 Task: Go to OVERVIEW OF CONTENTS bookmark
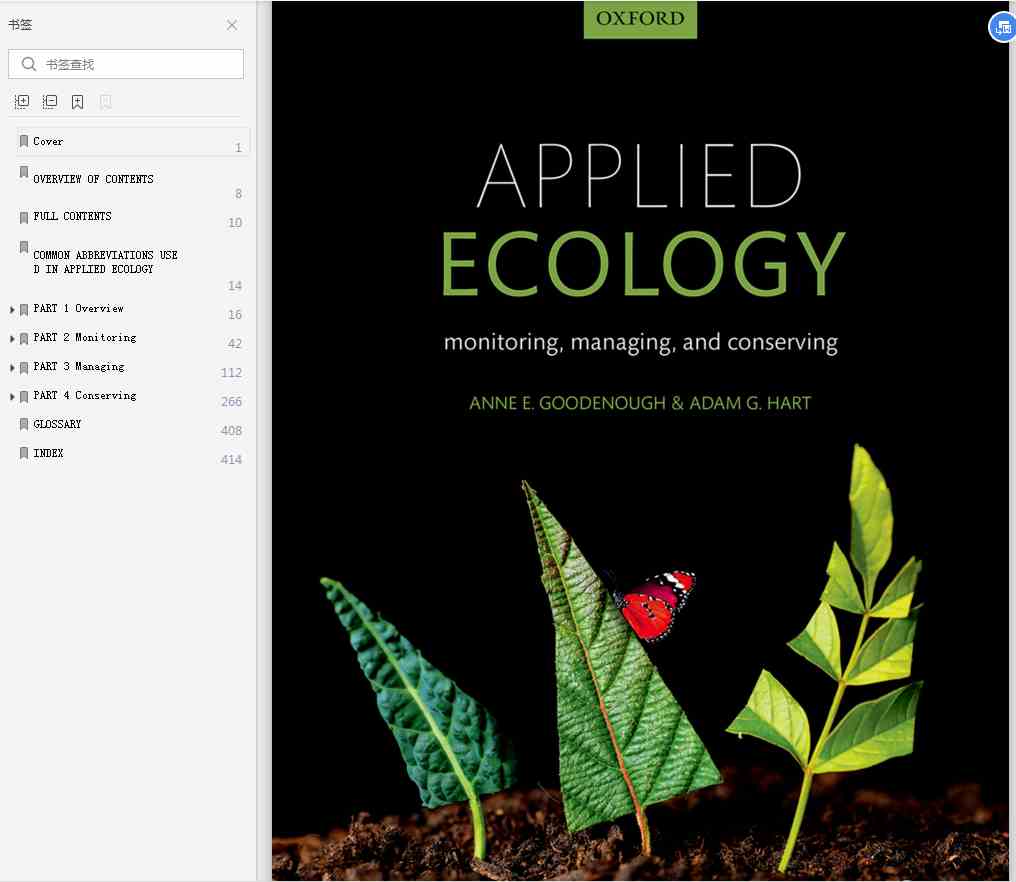tap(93, 179)
